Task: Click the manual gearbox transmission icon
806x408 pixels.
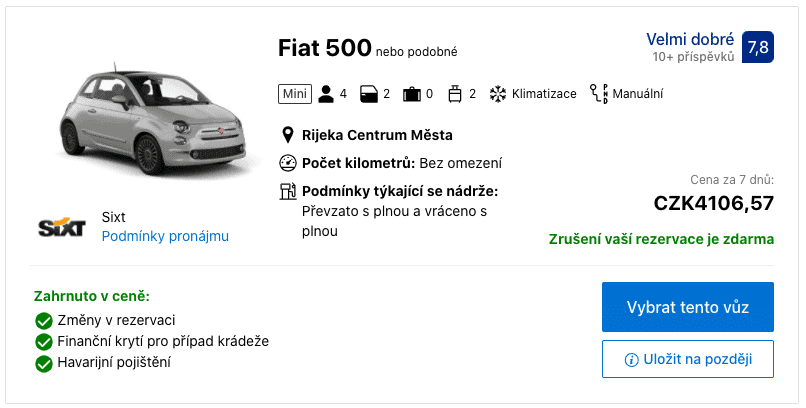Action: (x=599, y=94)
